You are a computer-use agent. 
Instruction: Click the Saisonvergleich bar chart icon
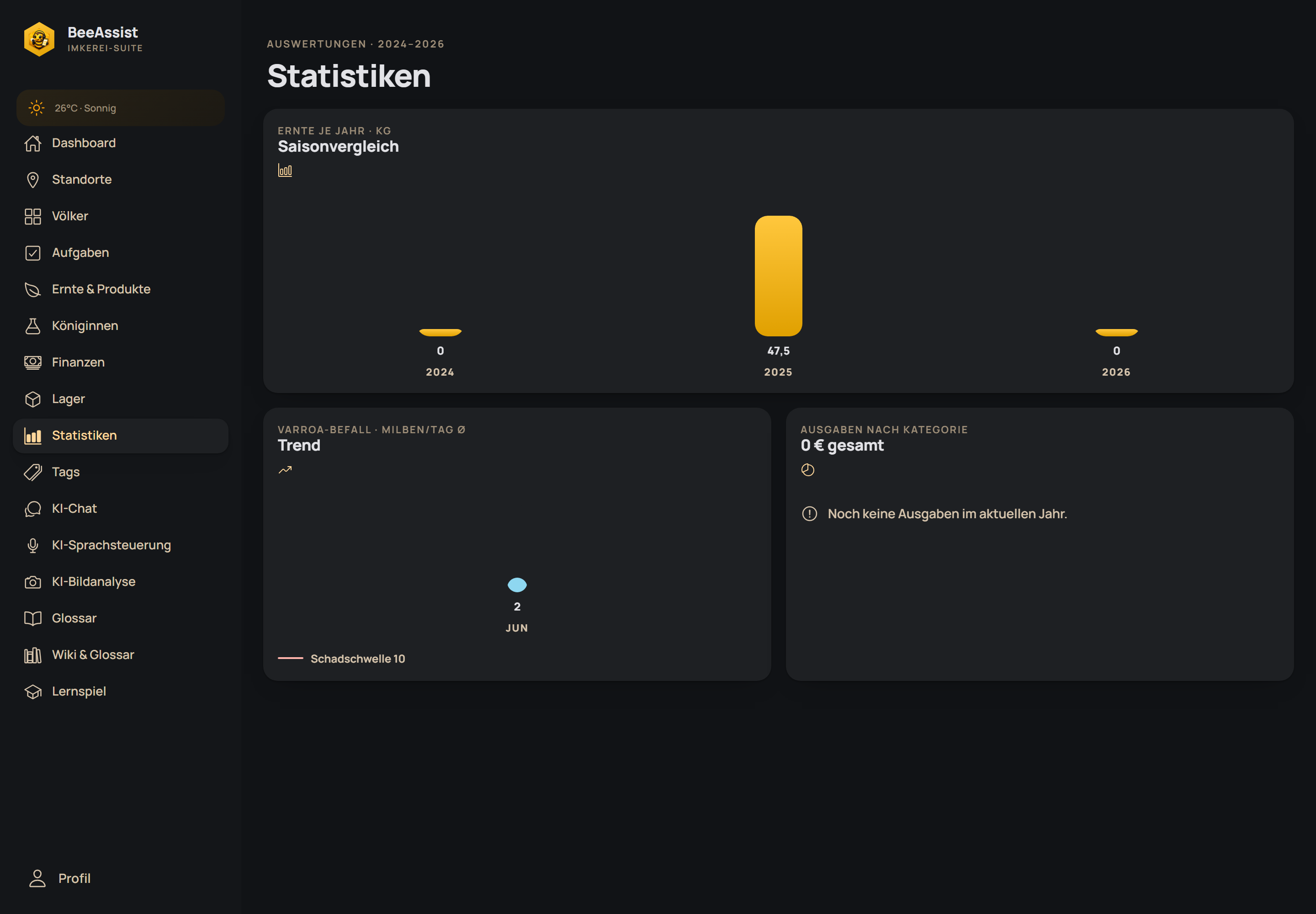(285, 170)
